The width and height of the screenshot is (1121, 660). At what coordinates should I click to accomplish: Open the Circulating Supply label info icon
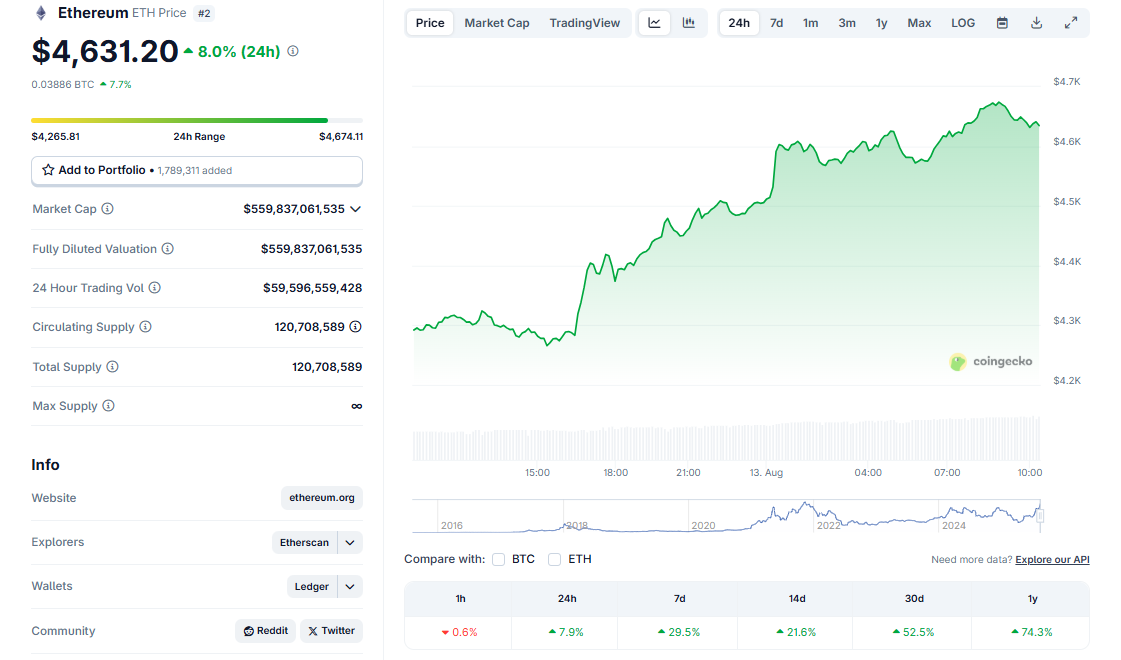[145, 327]
